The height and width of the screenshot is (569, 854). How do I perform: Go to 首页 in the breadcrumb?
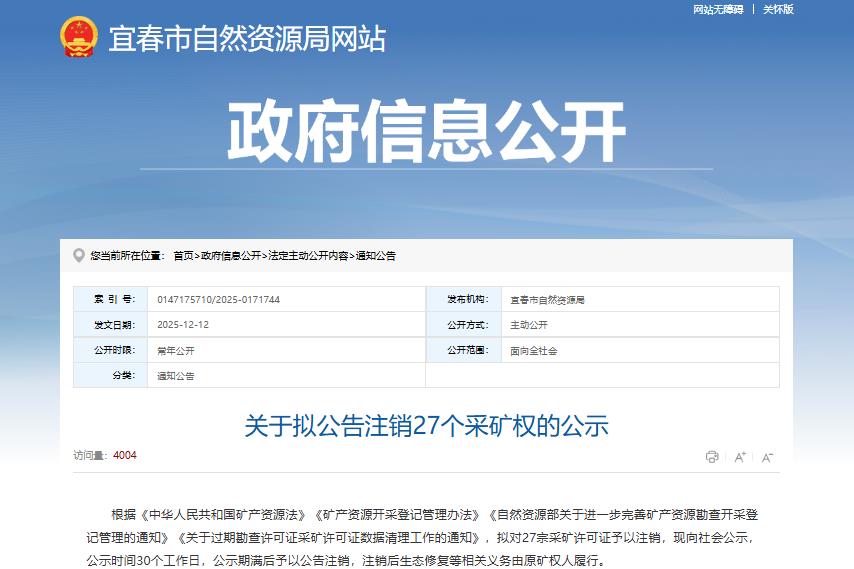pos(183,256)
